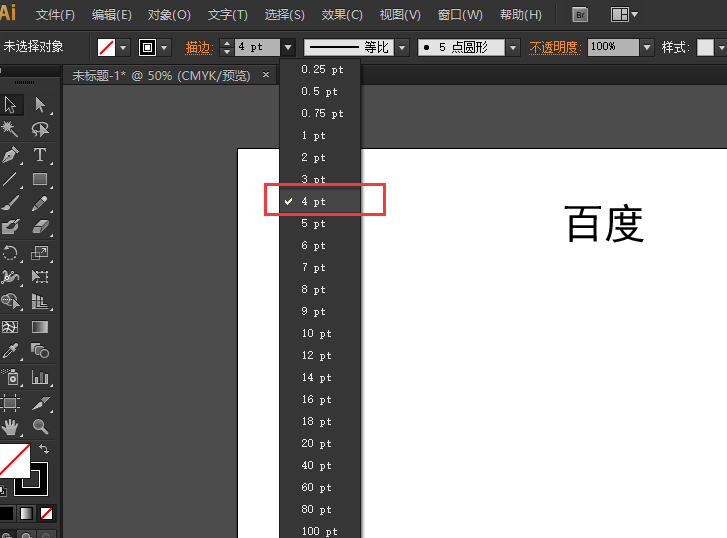Open the 编辑(E) menu
This screenshot has height=538, width=727.
pos(112,15)
